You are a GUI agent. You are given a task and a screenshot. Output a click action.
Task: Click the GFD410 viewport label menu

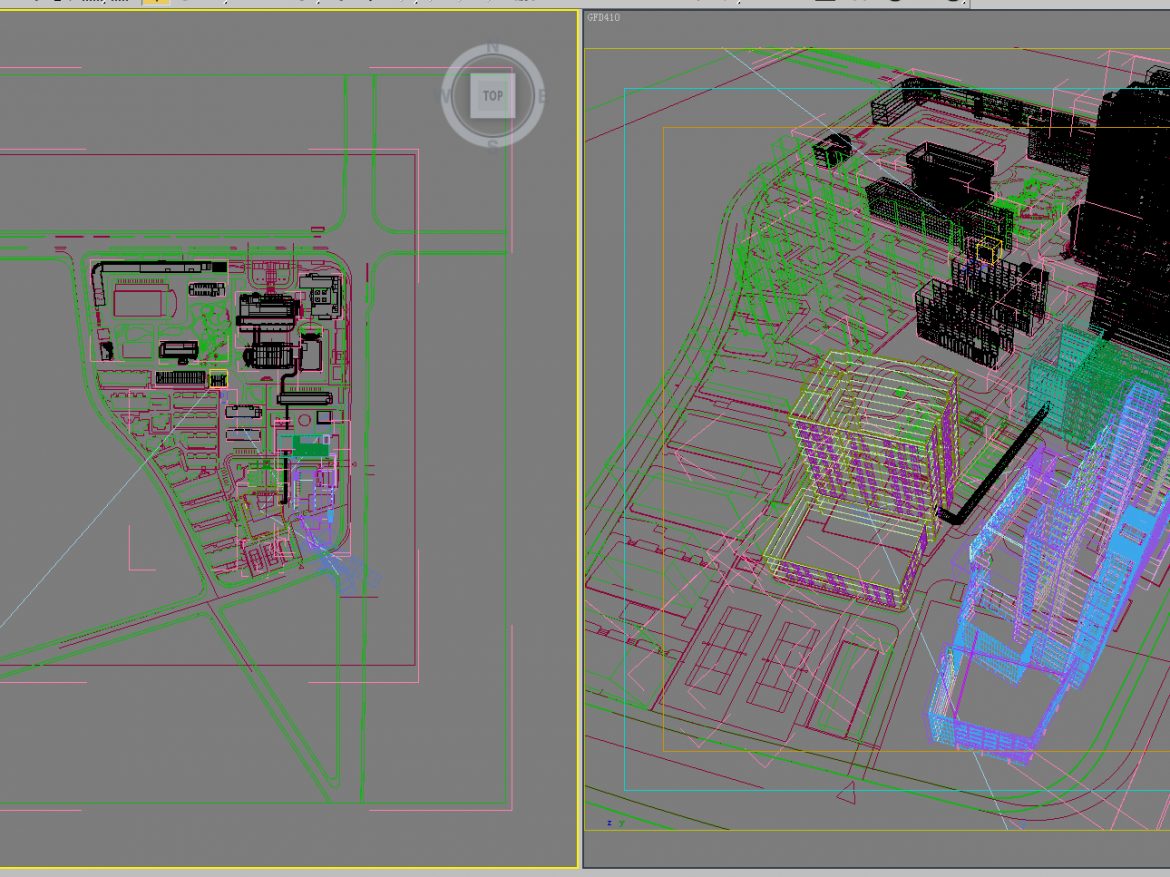[x=602, y=17]
